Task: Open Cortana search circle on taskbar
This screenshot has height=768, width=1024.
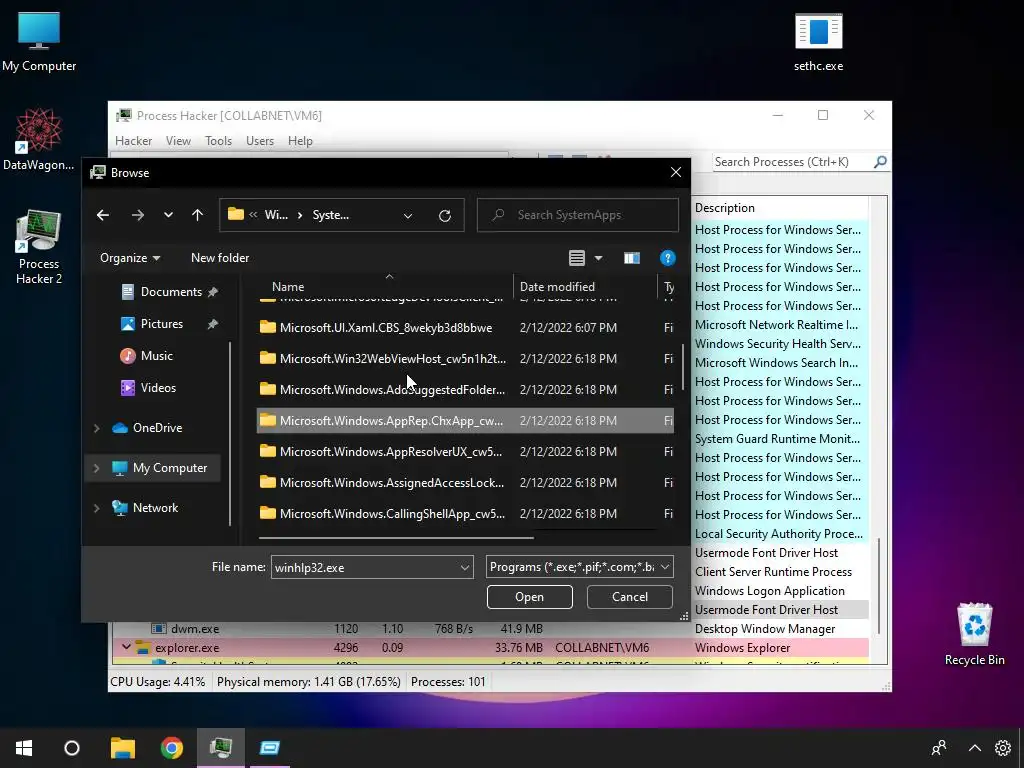Action: (x=72, y=748)
